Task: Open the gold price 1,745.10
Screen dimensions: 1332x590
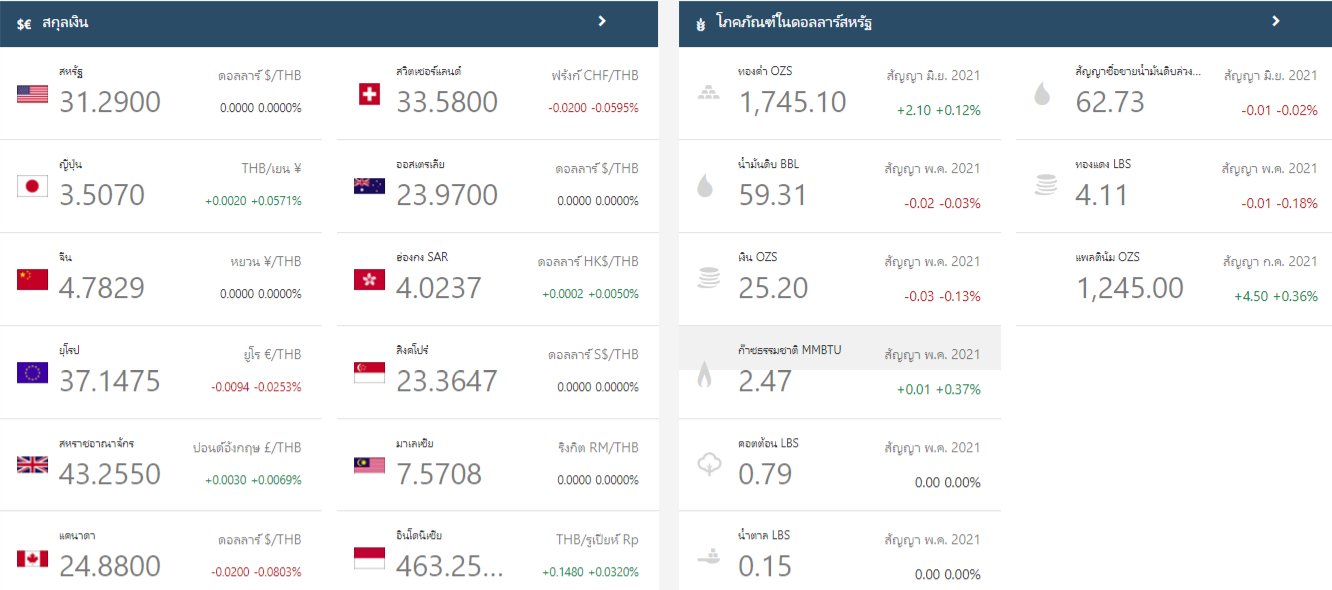Action: point(792,102)
